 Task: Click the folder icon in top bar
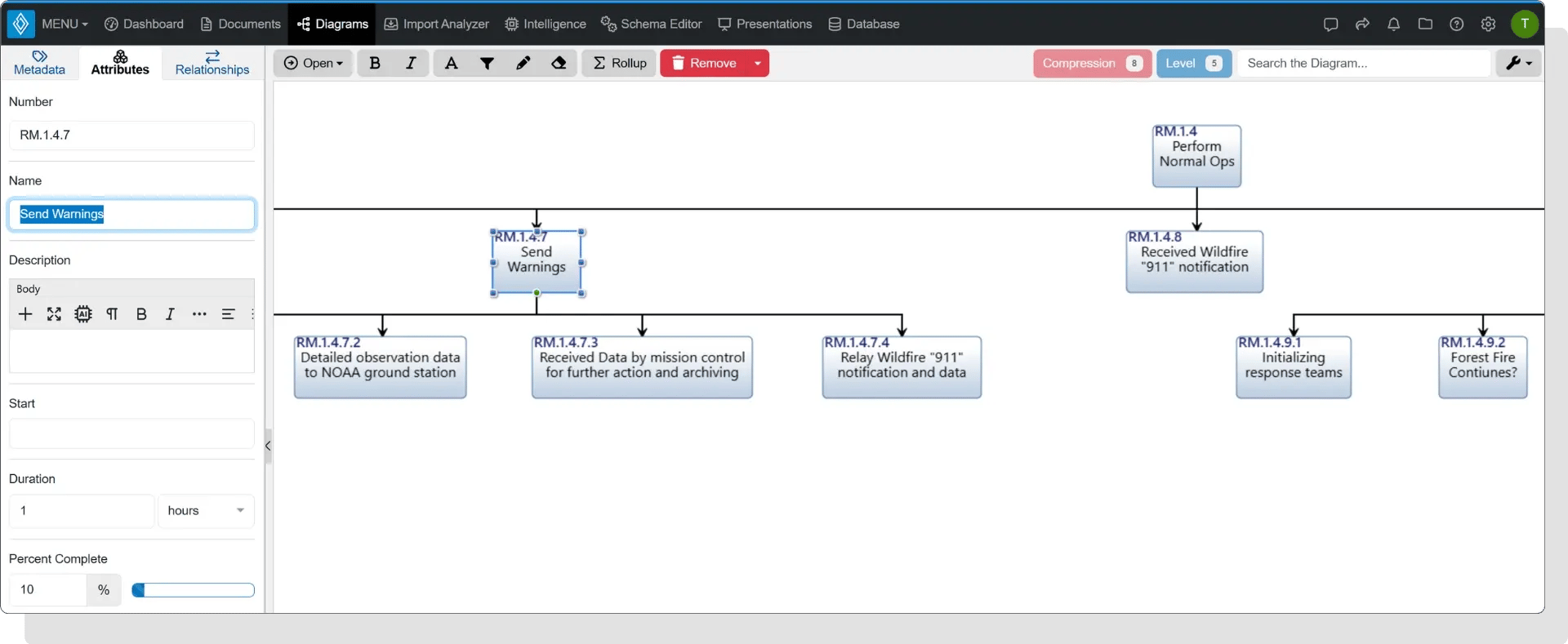(x=1425, y=24)
